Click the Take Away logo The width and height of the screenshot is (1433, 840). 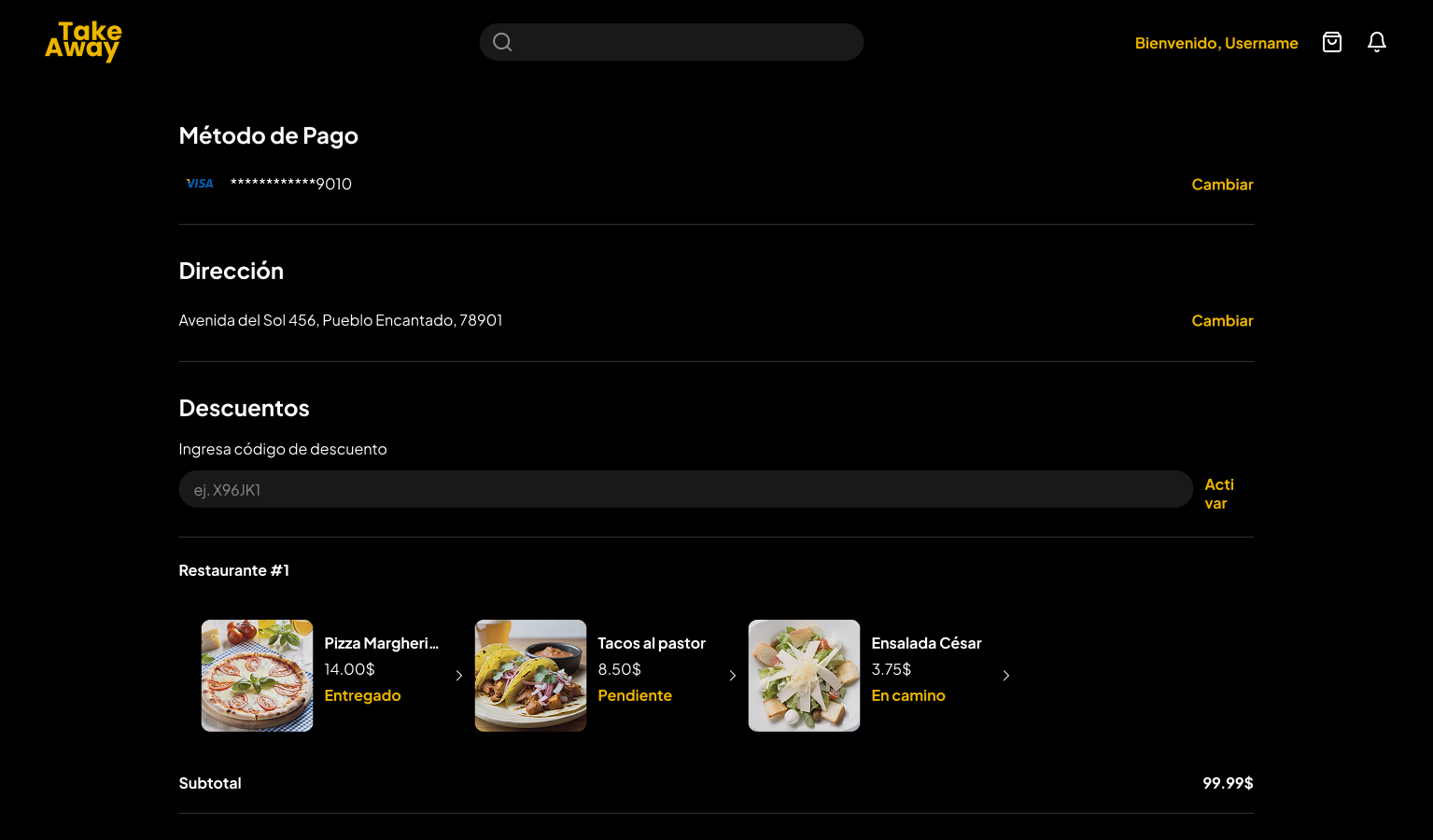tap(83, 42)
